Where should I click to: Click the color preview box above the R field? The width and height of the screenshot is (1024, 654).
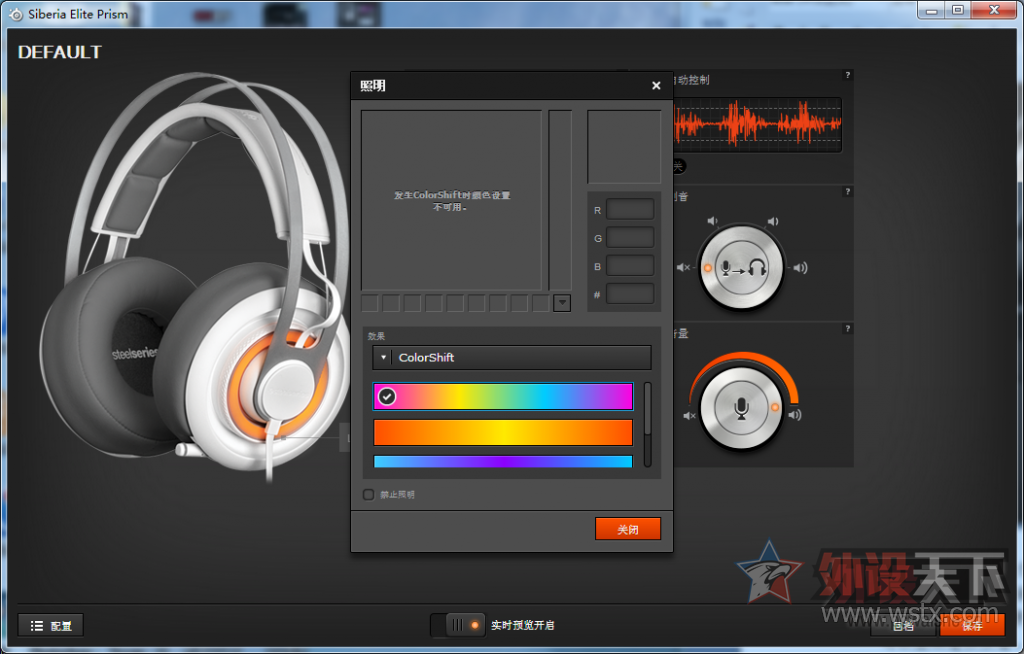tap(624, 147)
